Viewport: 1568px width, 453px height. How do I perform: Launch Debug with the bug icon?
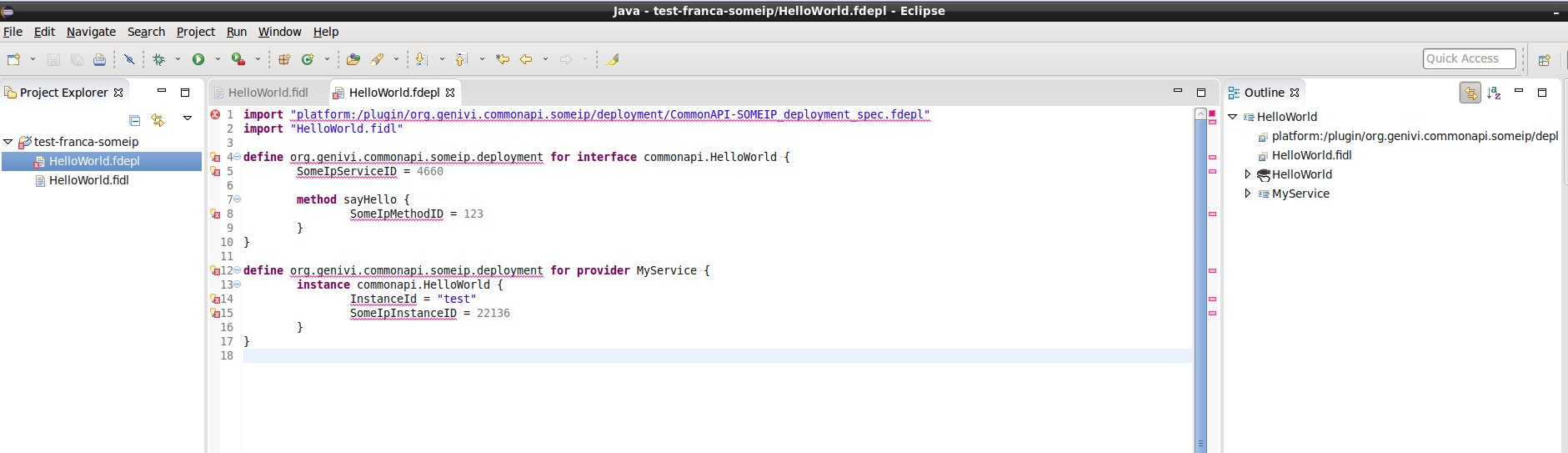click(x=158, y=59)
